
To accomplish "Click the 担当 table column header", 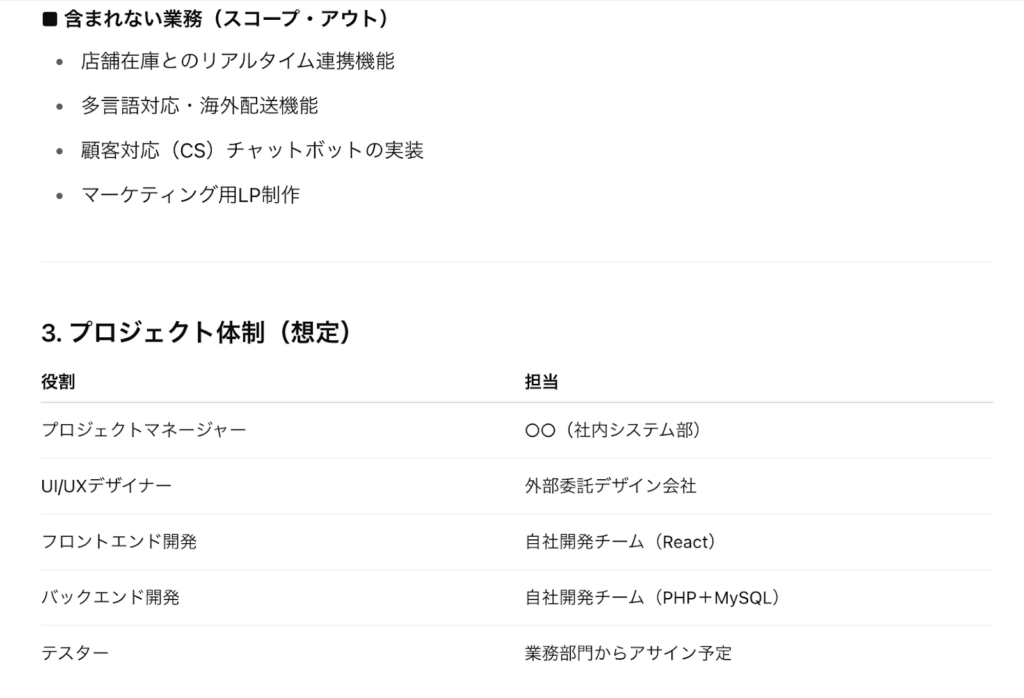I will click(541, 381).
